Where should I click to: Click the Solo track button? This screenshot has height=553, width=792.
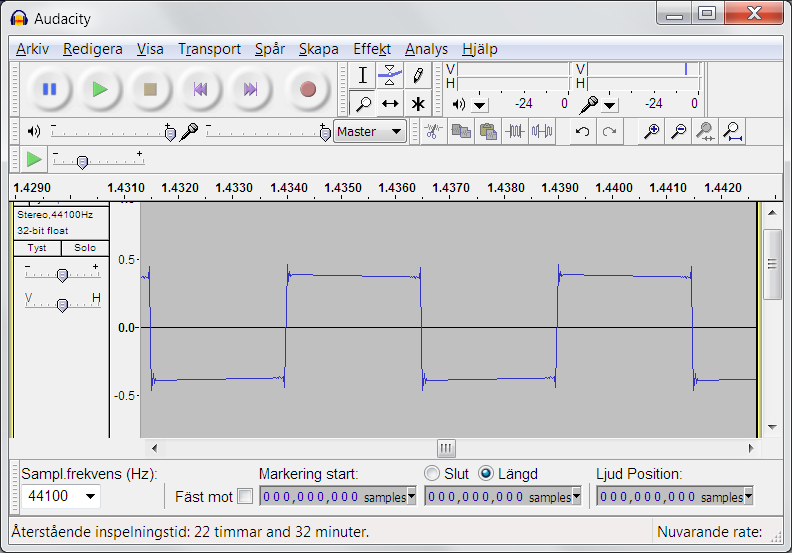click(84, 248)
